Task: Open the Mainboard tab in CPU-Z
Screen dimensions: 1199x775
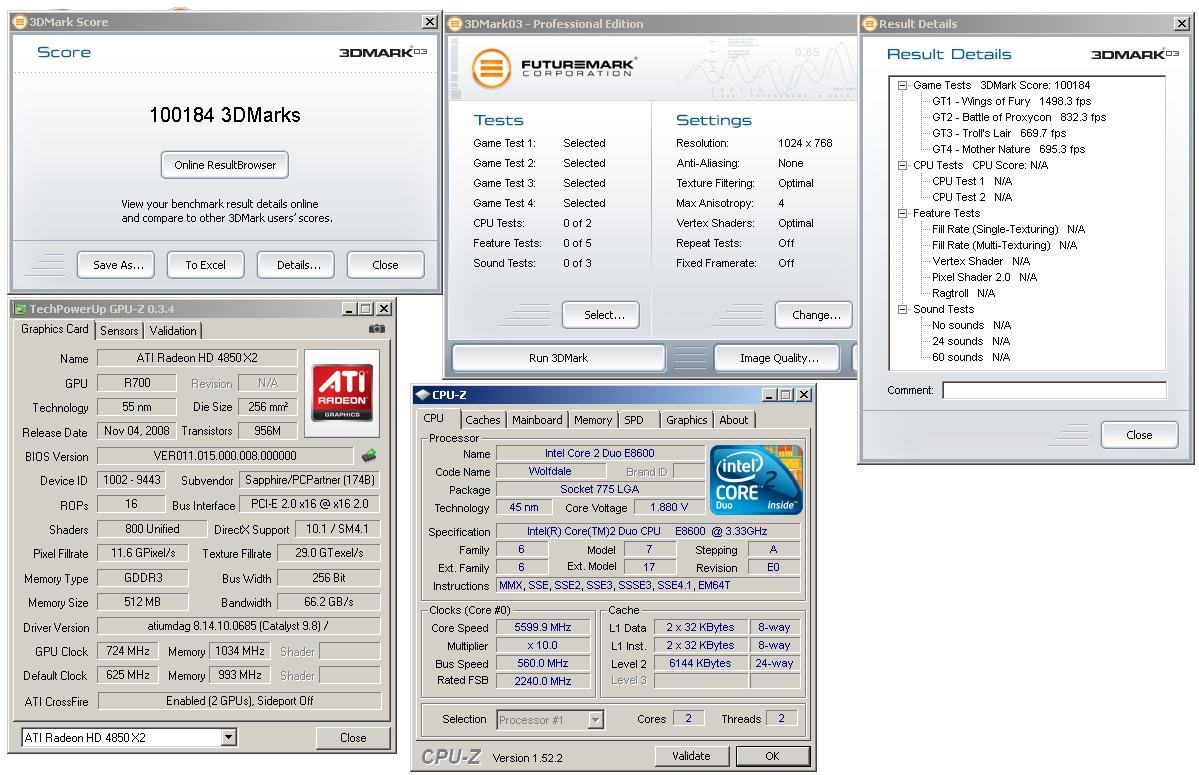Action: (x=537, y=420)
